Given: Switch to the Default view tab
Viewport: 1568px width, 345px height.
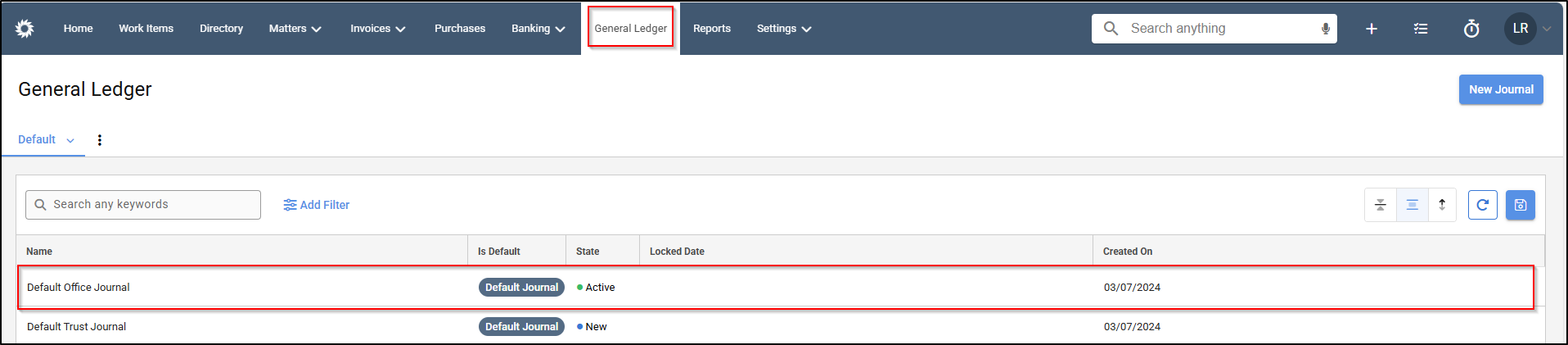Looking at the screenshot, I should (46, 140).
